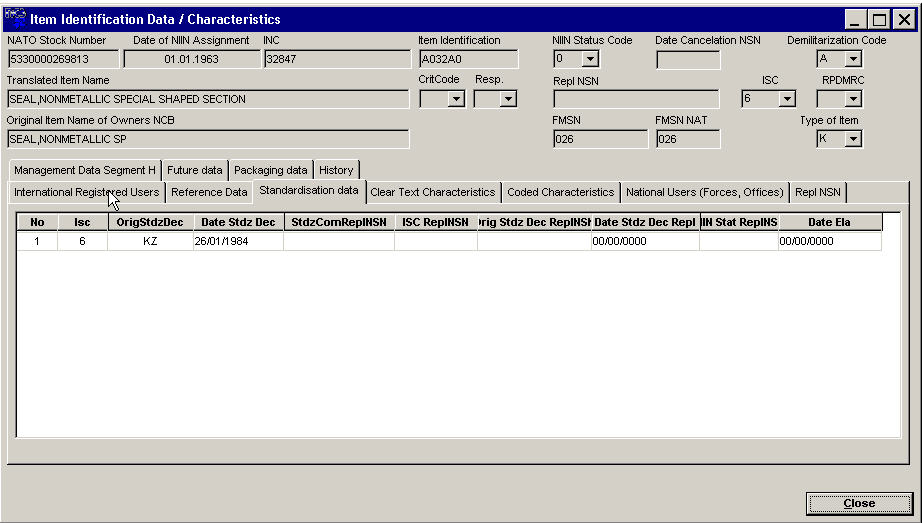The height and width of the screenshot is (523, 922).
Task: Open the Demilitarization Code dropdown
Action: pos(853,59)
